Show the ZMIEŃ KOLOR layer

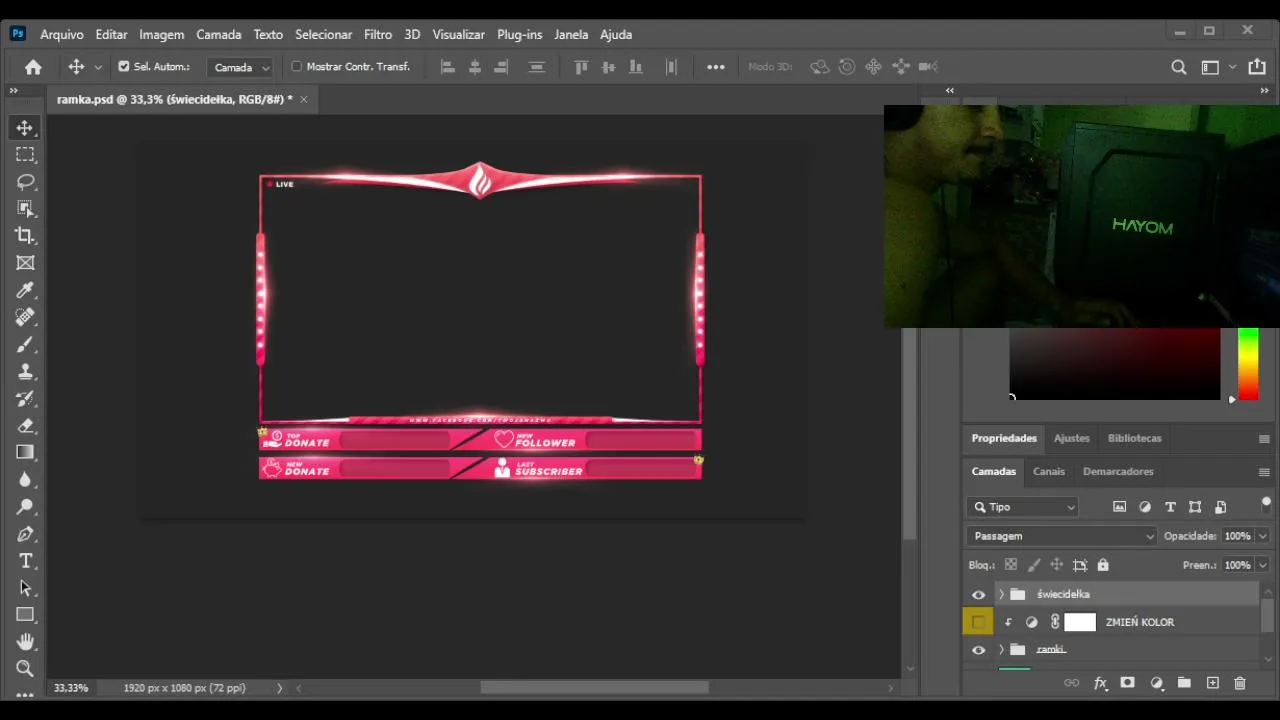(978, 622)
